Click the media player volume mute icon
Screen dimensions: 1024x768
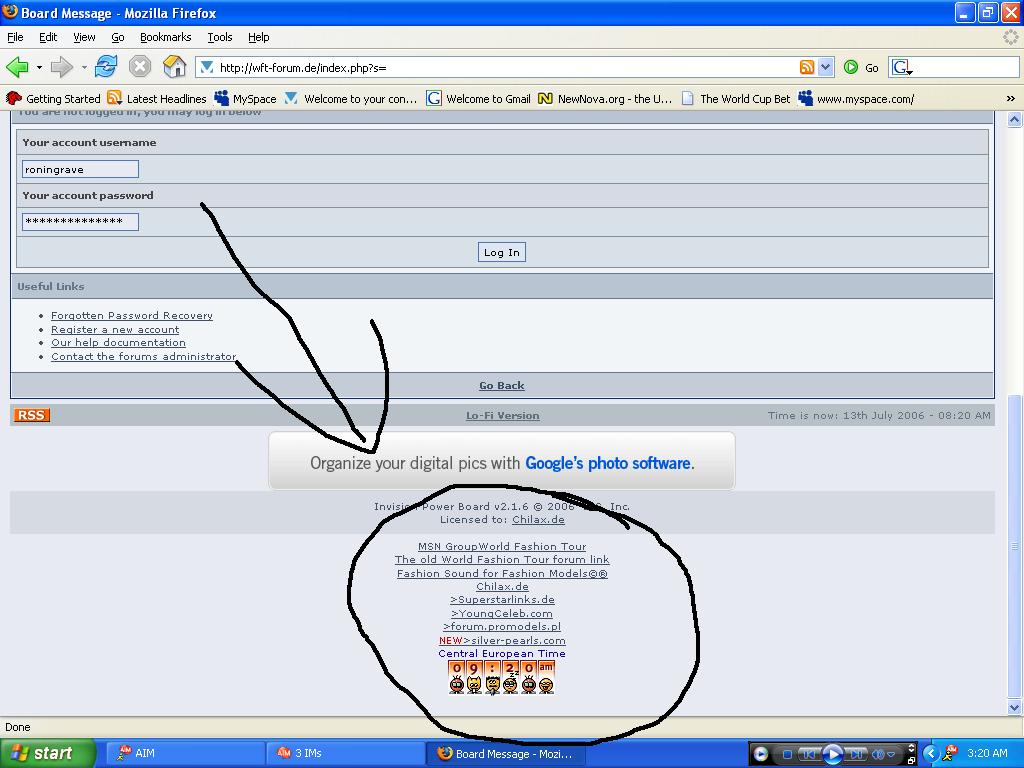point(879,754)
